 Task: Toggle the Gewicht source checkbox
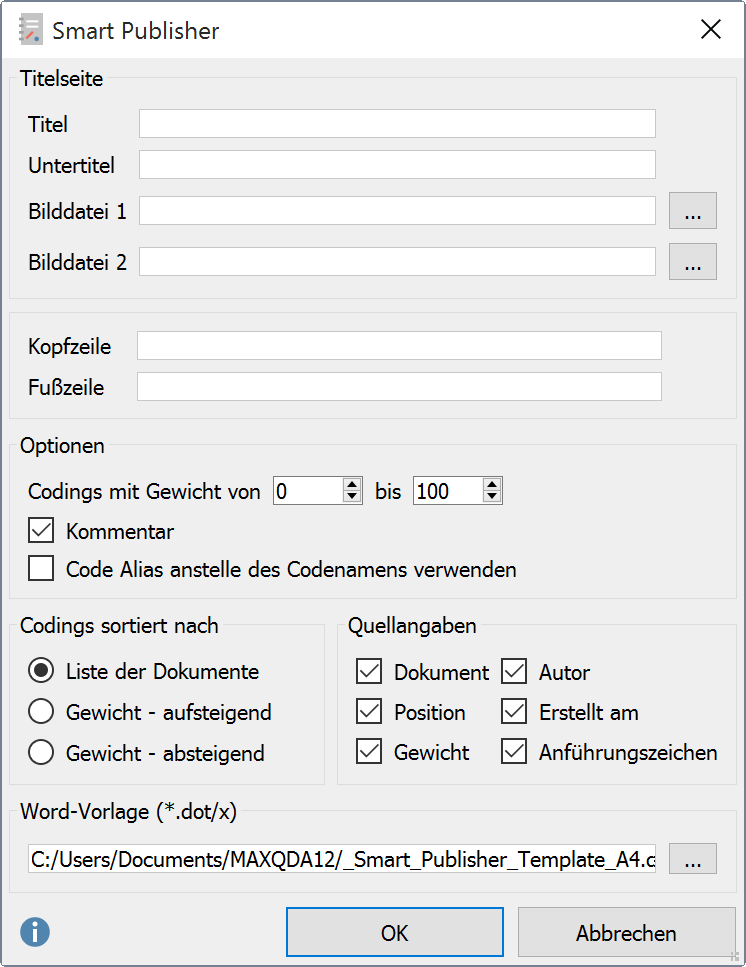coord(369,752)
